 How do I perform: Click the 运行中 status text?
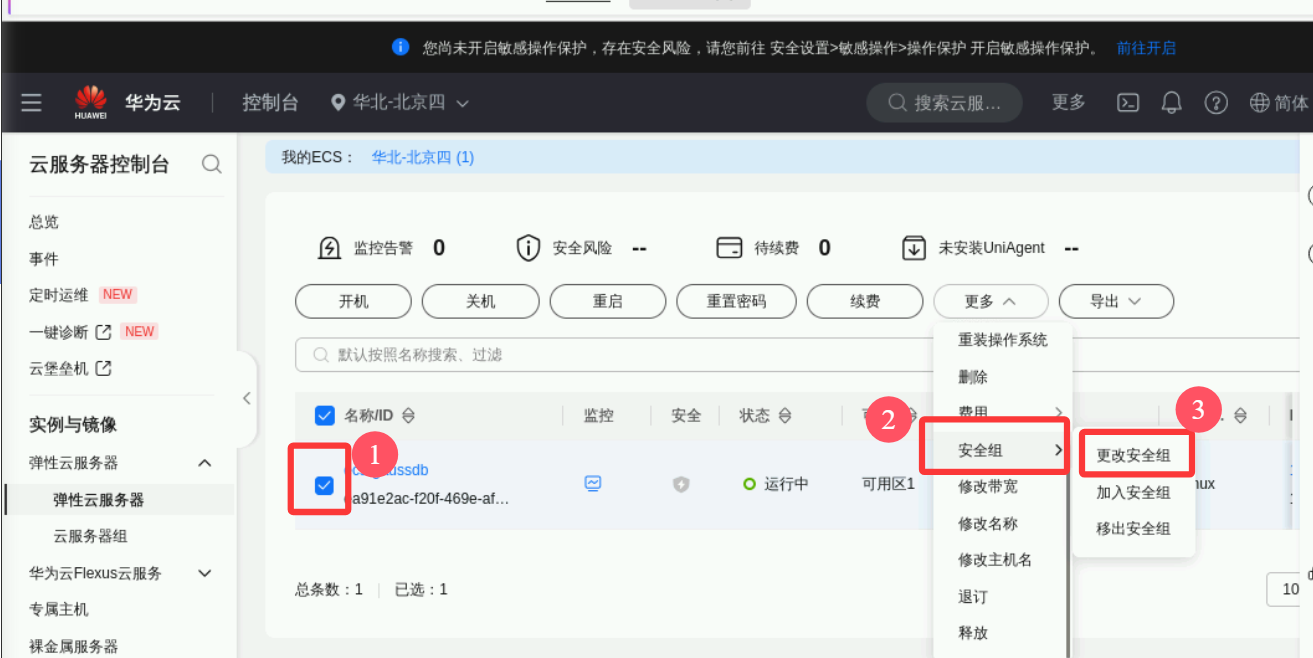point(787,484)
